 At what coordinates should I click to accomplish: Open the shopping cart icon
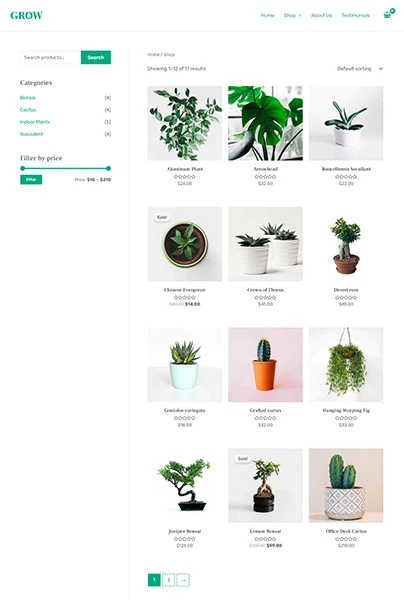pyautogui.click(x=387, y=15)
